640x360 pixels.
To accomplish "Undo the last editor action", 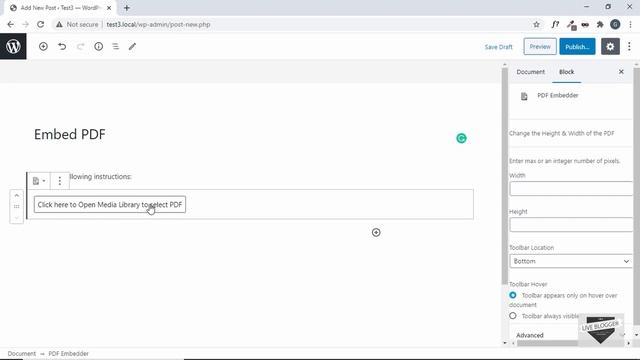I will (62, 47).
